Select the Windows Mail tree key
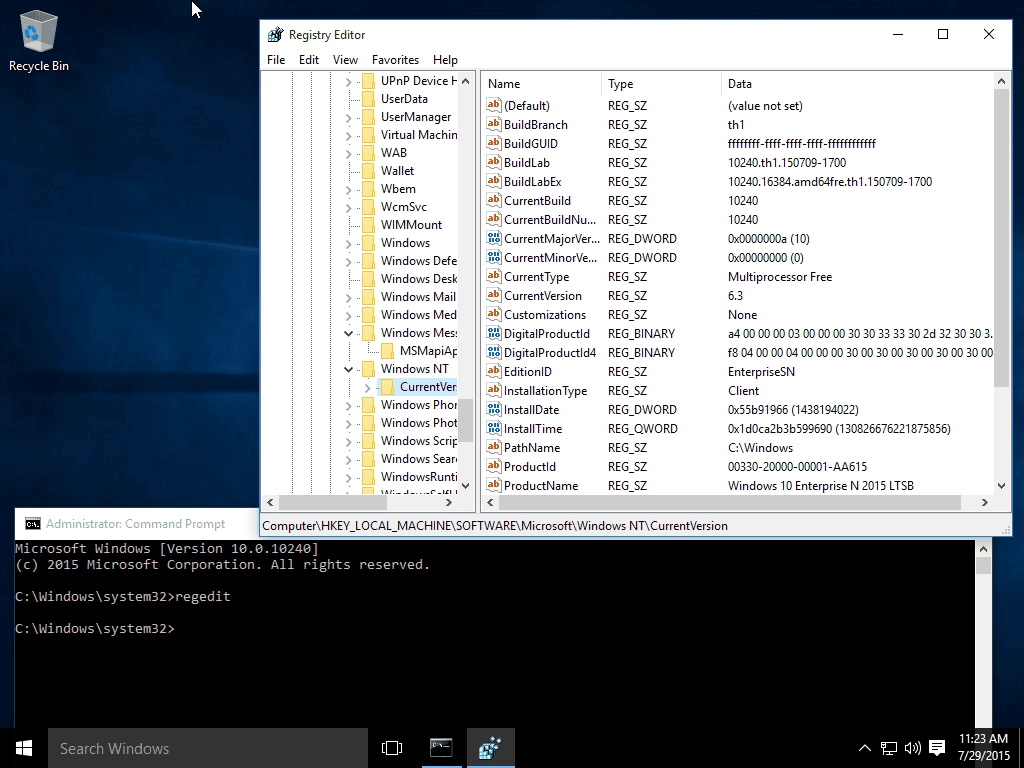Viewport: 1024px width, 768px height. click(x=418, y=296)
